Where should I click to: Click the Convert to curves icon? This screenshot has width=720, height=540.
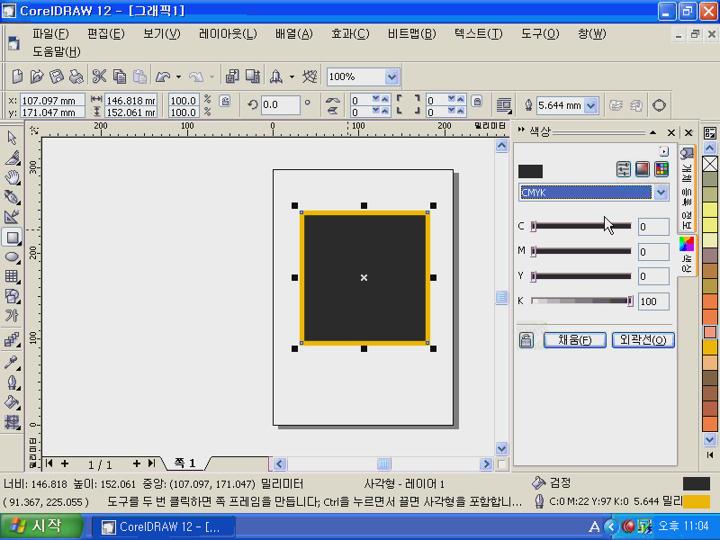(x=659, y=105)
